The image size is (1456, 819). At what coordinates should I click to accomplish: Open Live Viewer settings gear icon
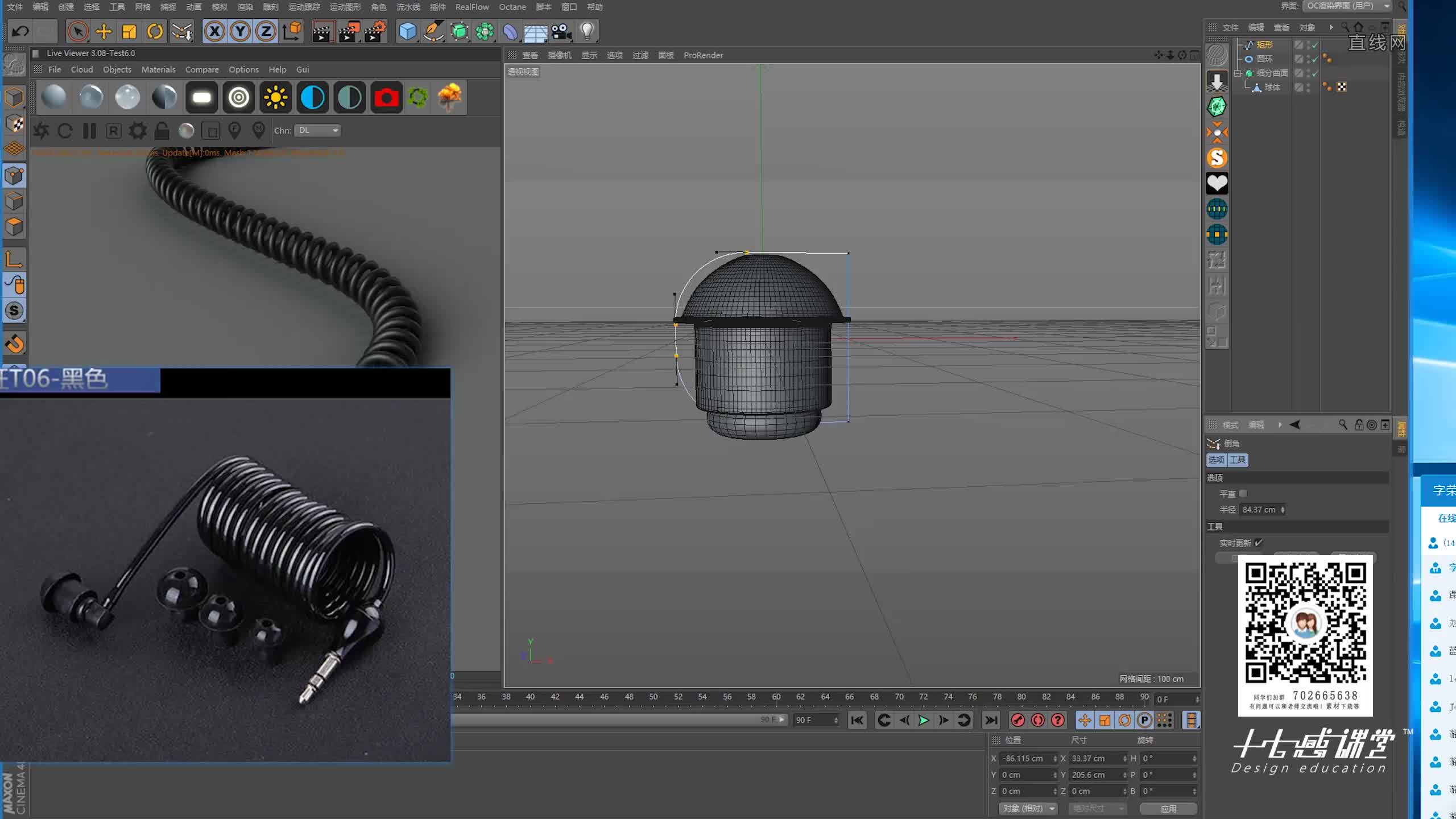(138, 131)
